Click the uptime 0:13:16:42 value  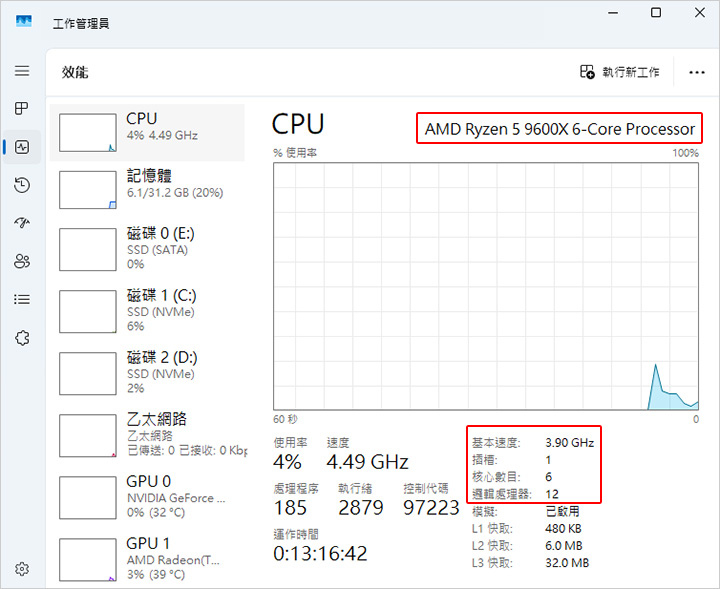coord(321,554)
